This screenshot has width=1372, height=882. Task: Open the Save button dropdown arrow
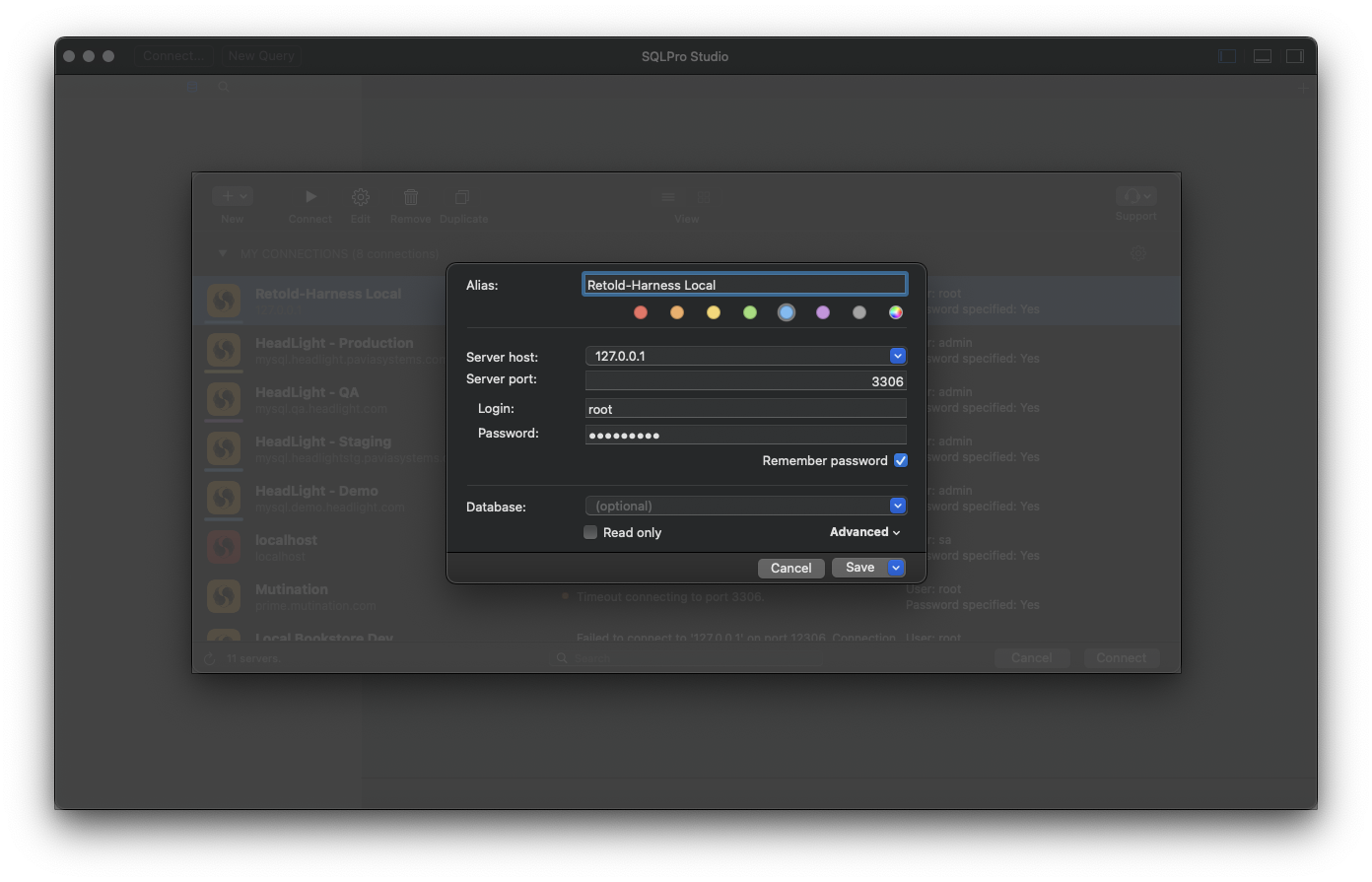pos(896,568)
